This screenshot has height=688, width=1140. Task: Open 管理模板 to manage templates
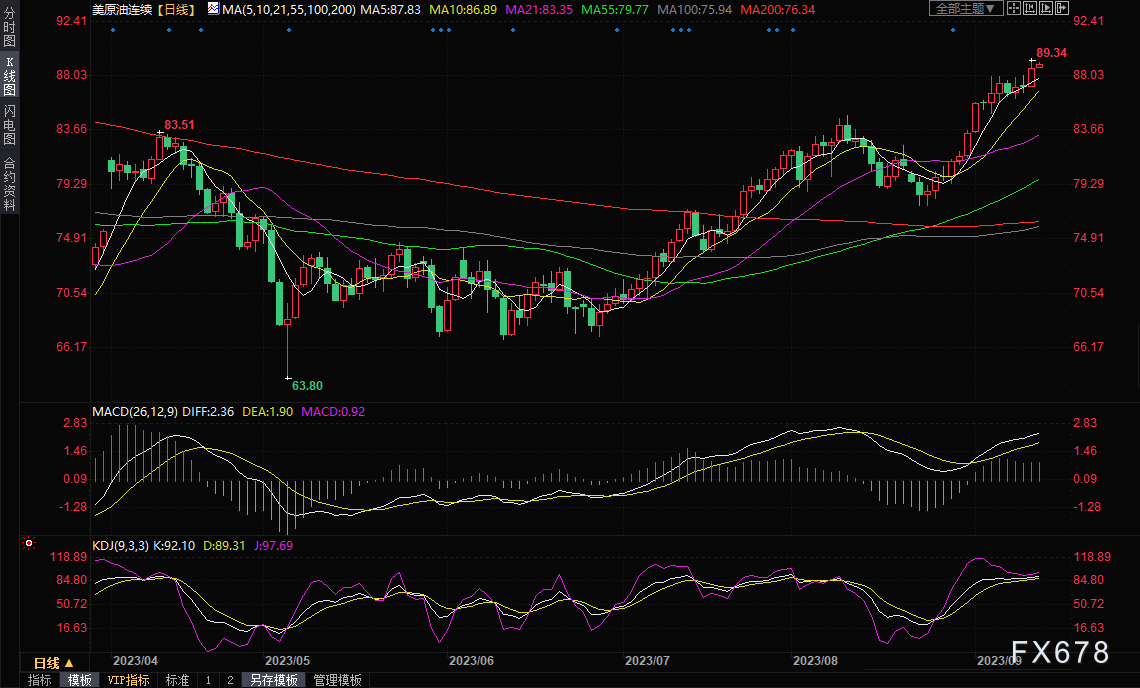point(337,680)
